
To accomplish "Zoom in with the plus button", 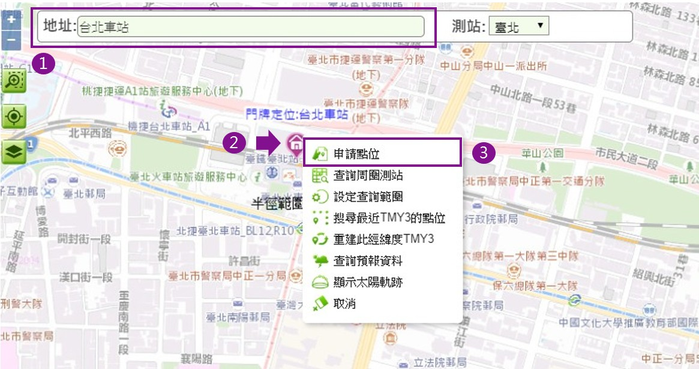I will [x=11, y=20].
